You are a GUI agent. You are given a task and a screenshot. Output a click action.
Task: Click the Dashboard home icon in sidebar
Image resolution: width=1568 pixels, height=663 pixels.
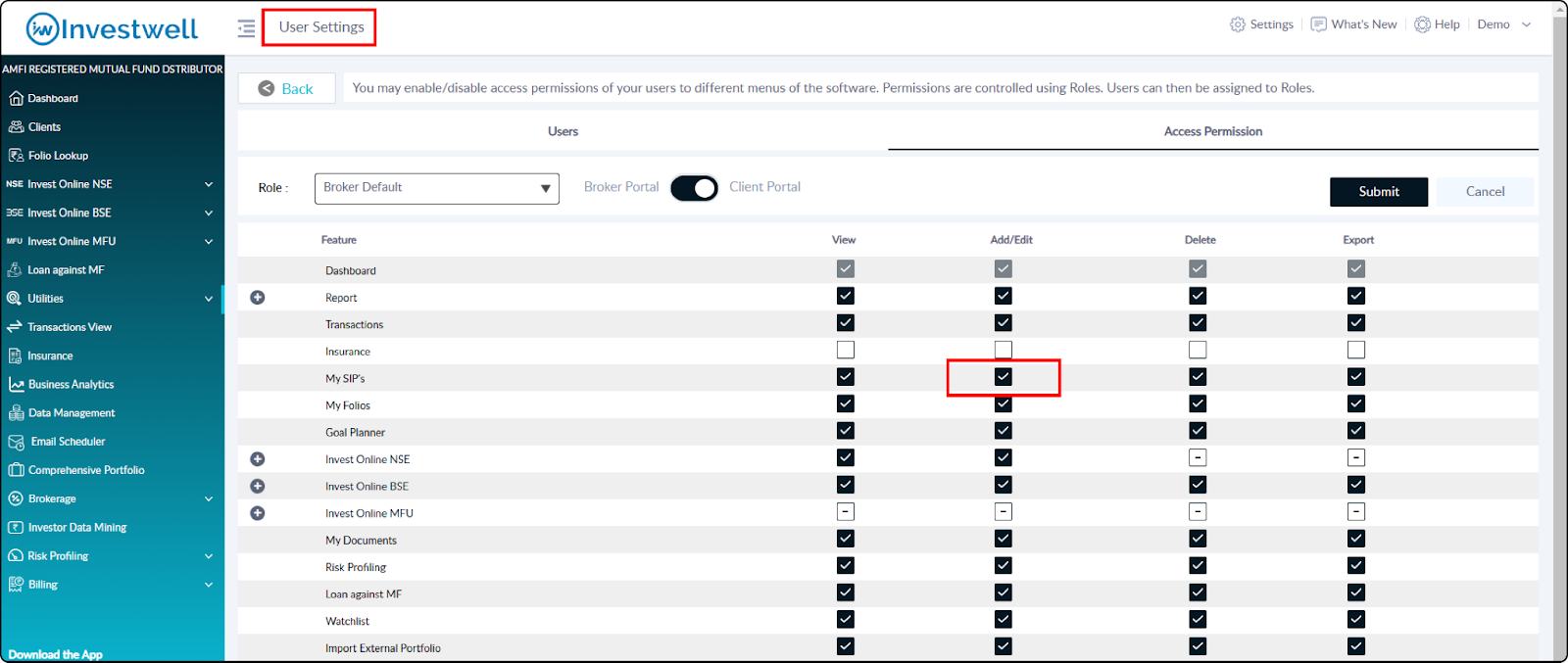tap(16, 98)
